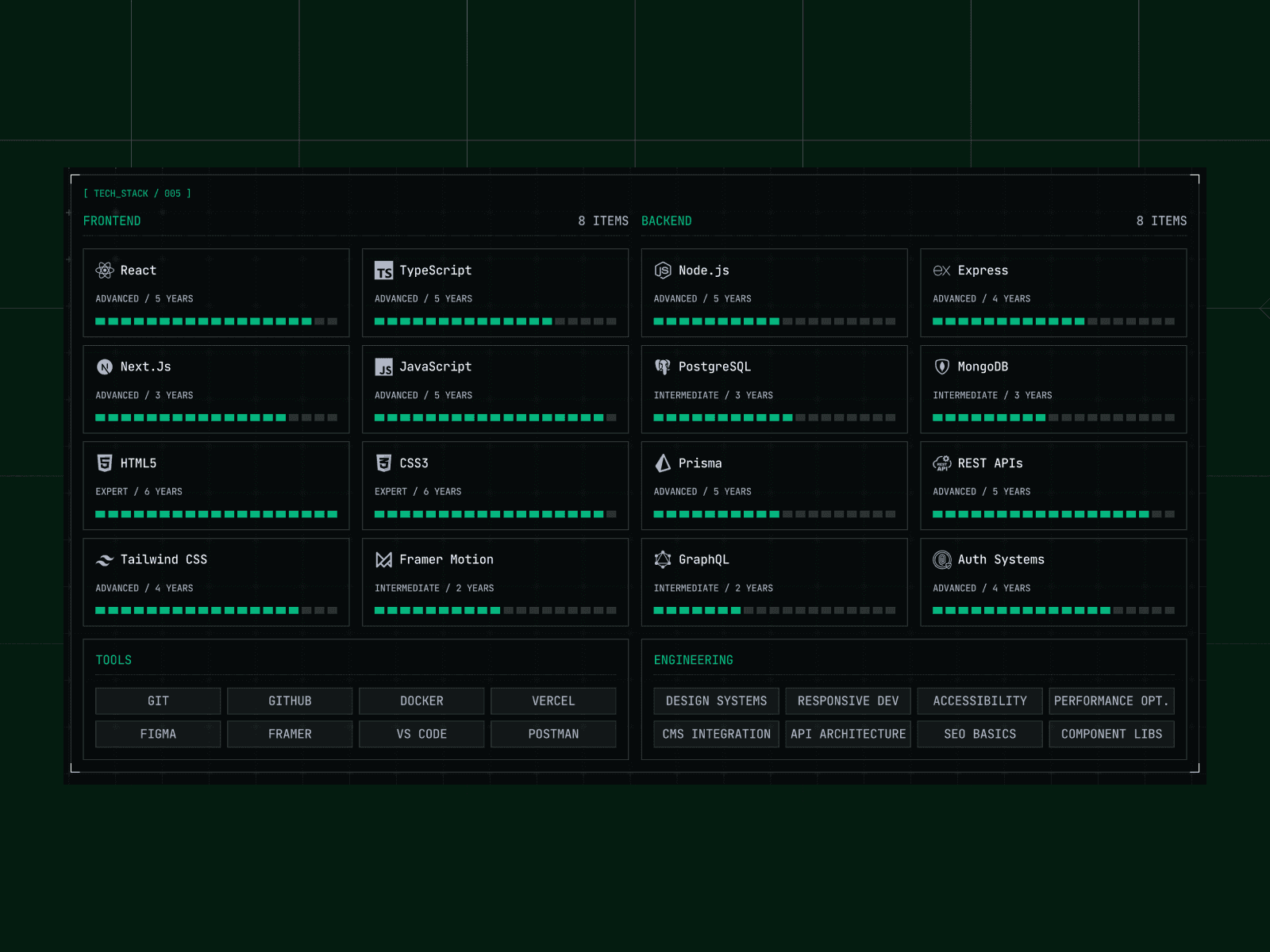Select the GIT tool tag

coord(158,701)
